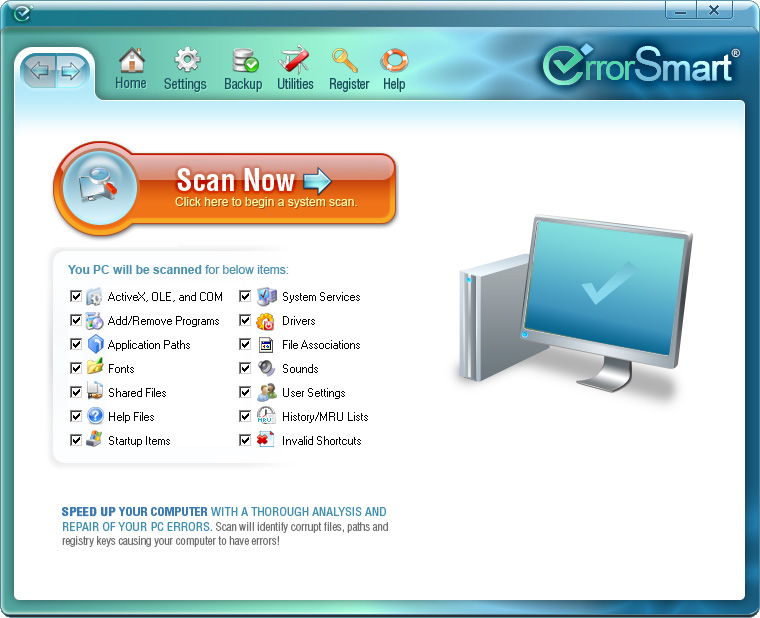The image size is (760, 618).
Task: Uncheck the Help Files checkbox
Action: (76, 416)
